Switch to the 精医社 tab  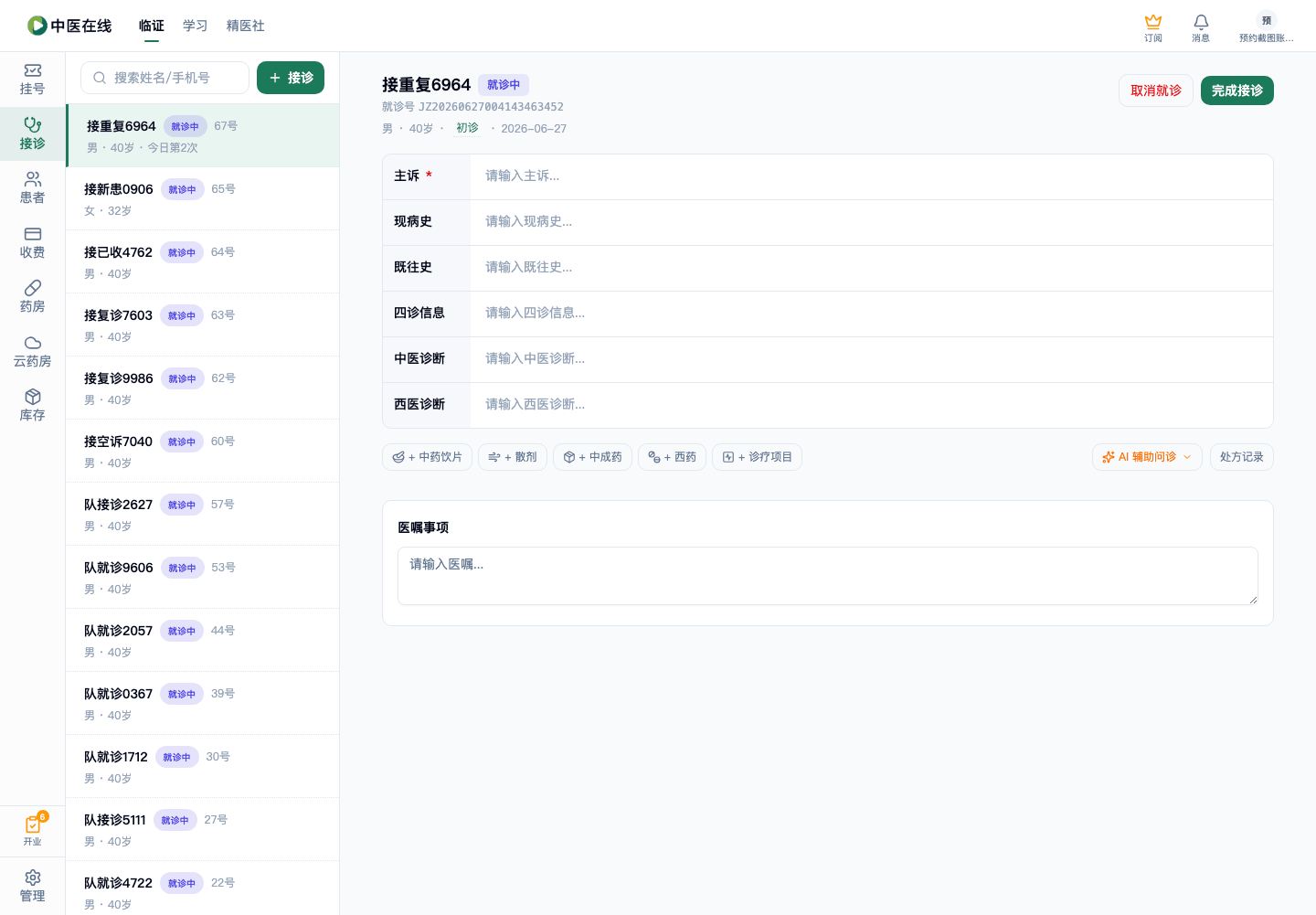pos(246,26)
